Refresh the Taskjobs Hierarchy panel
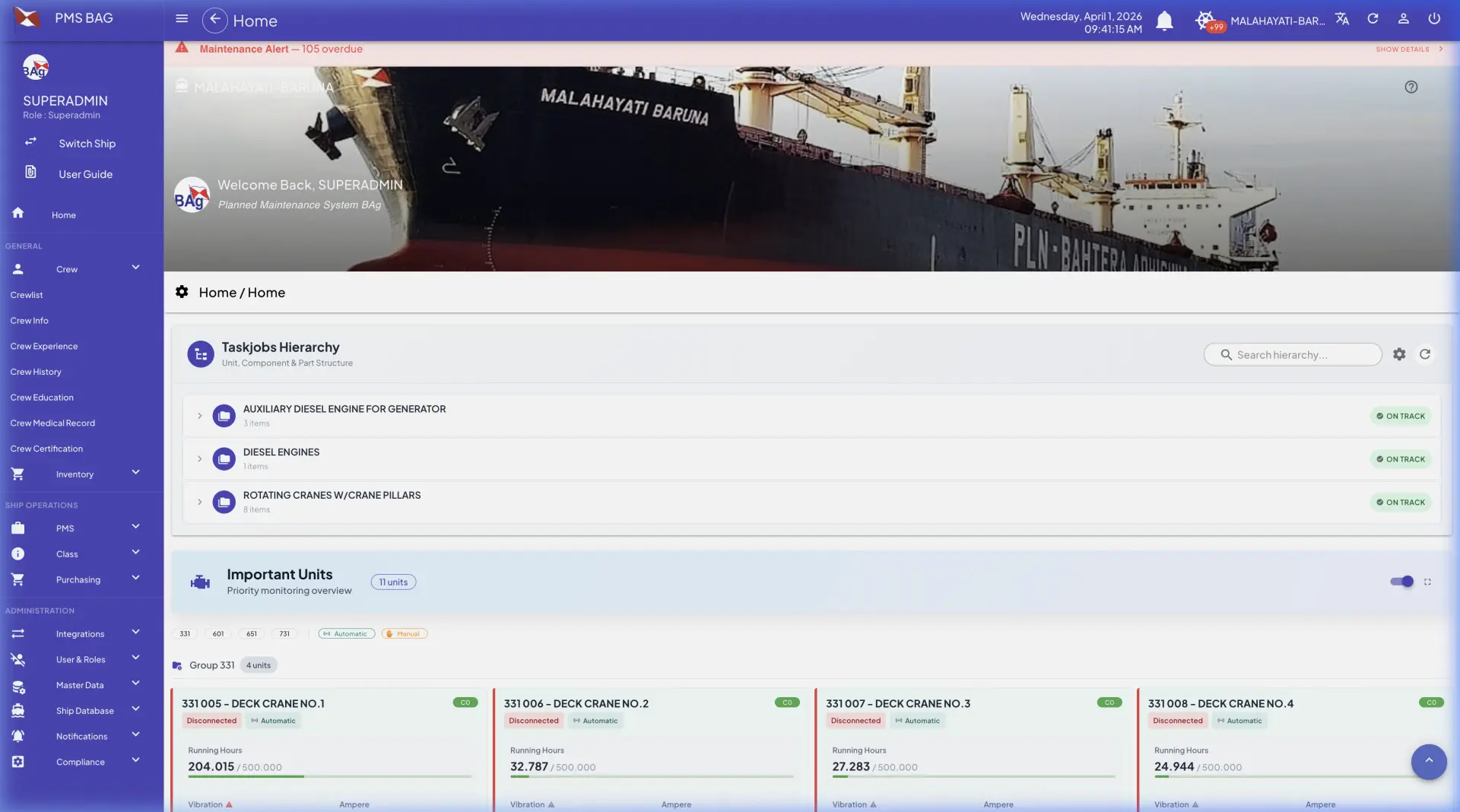Viewport: 1460px width, 812px height. click(1425, 354)
